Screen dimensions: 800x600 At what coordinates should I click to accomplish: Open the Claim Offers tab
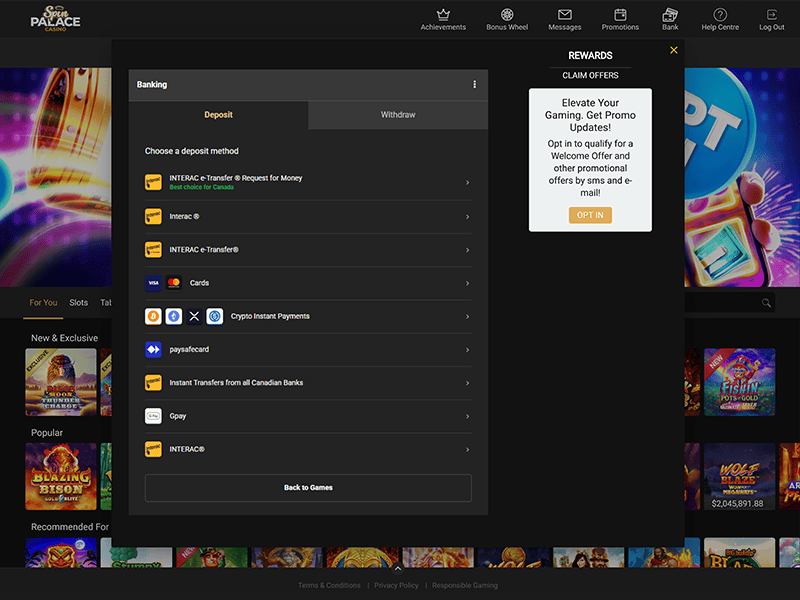[590, 76]
